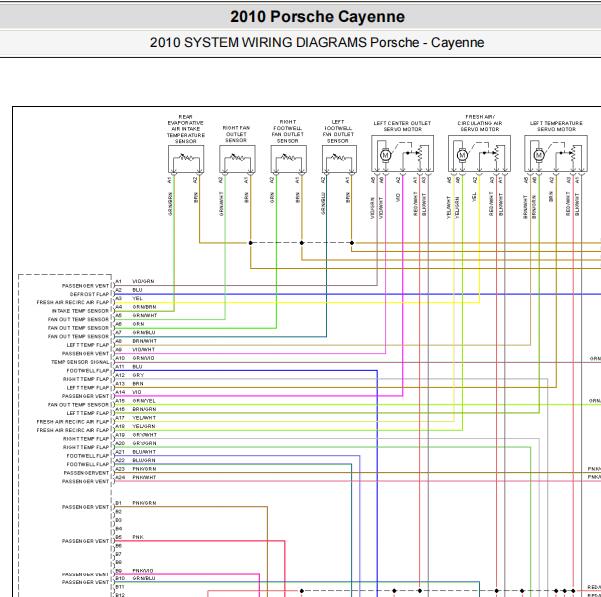This screenshot has width=601, height=597.
Task: Click pin A14 wire color "VIO"
Action: point(137,392)
